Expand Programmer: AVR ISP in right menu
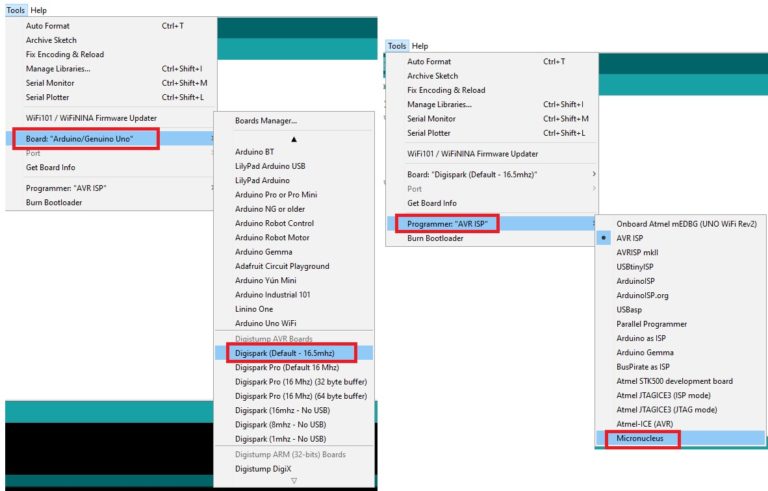Viewport: 768px width, 491px height. (492, 224)
